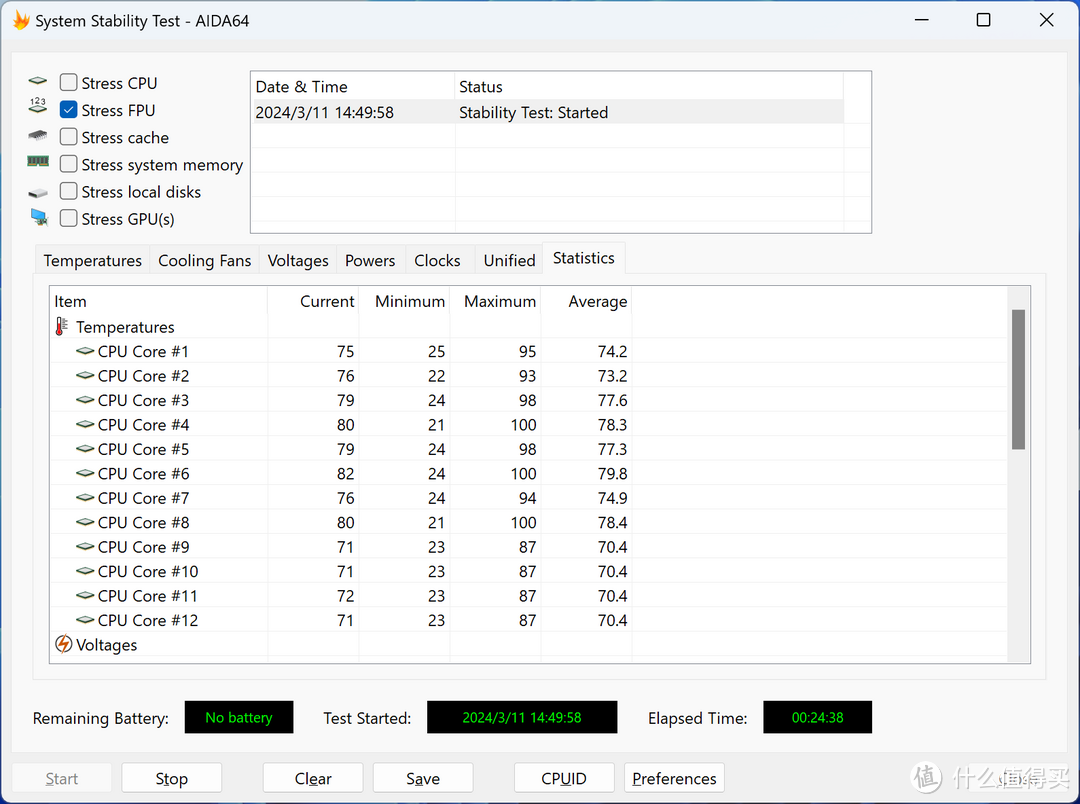Click the thermometer icon next to Temperatures
This screenshot has height=804, width=1080.
[x=62, y=327]
